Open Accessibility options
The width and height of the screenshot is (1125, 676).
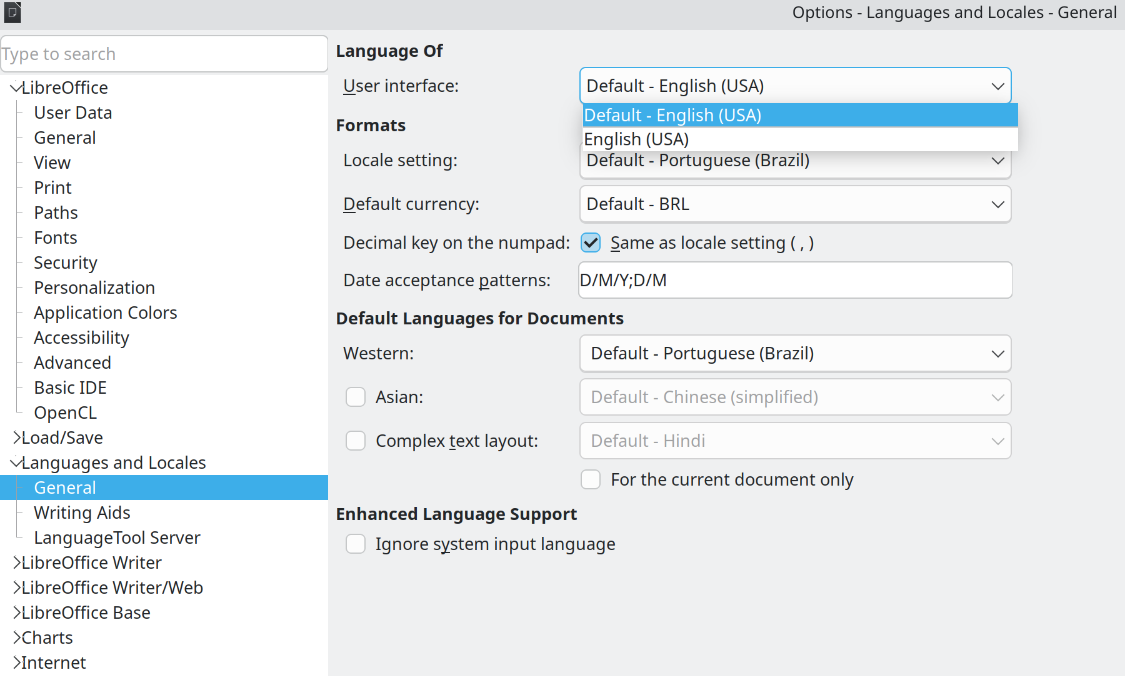point(81,338)
